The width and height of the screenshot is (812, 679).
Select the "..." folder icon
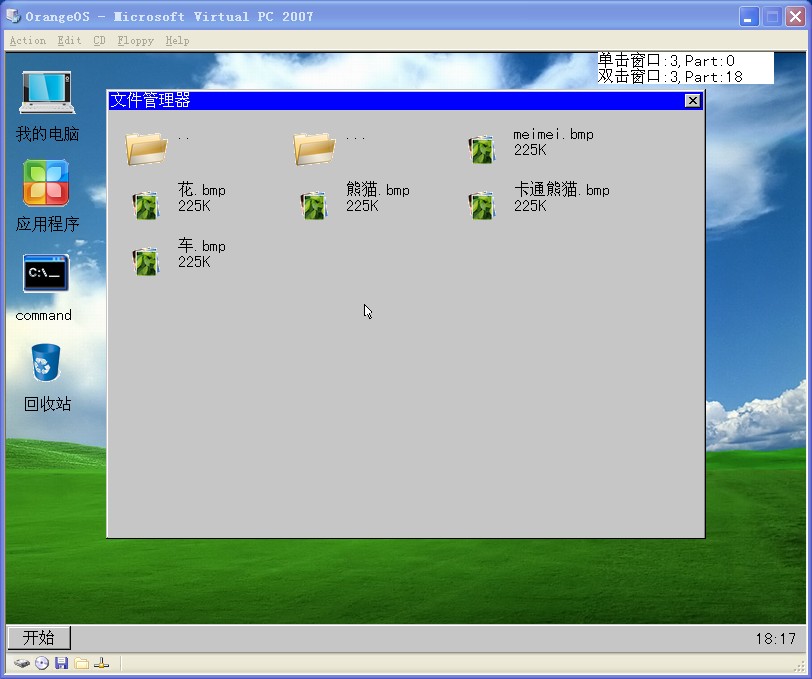click(314, 149)
